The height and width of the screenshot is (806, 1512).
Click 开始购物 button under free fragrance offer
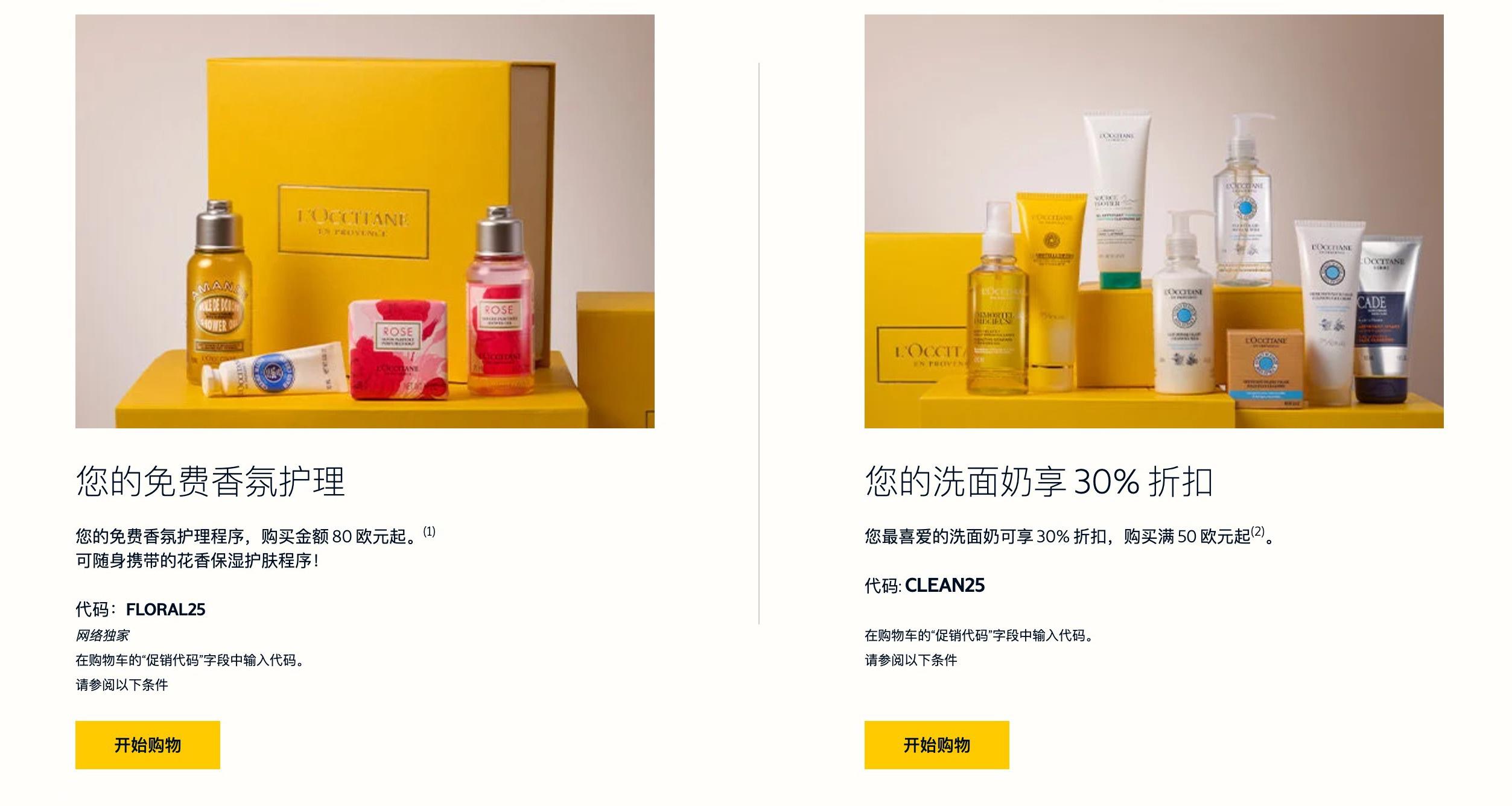pos(147,744)
